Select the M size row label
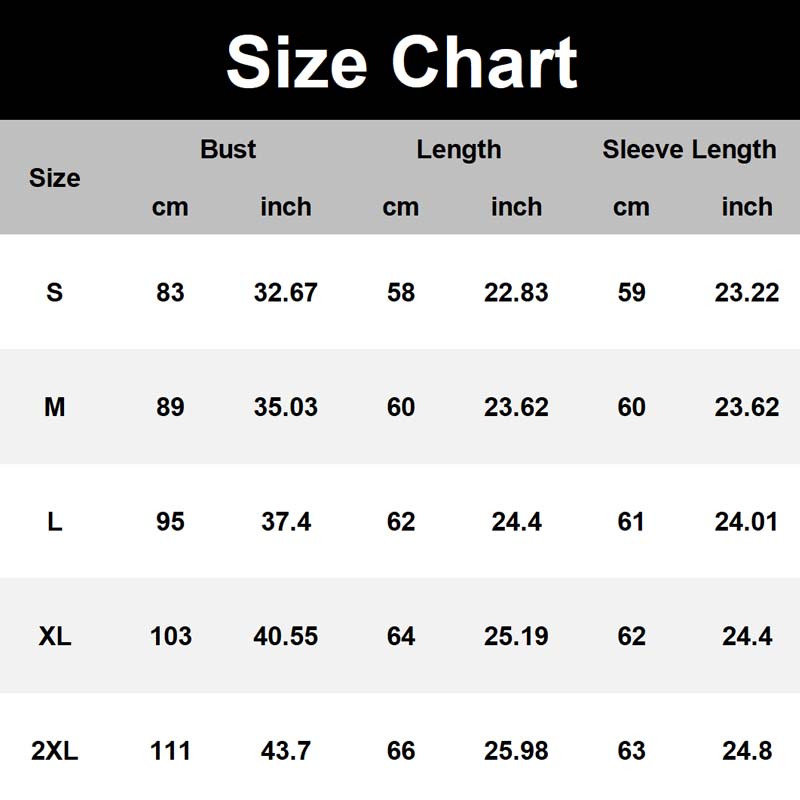This screenshot has width=800, height=800. [x=54, y=407]
